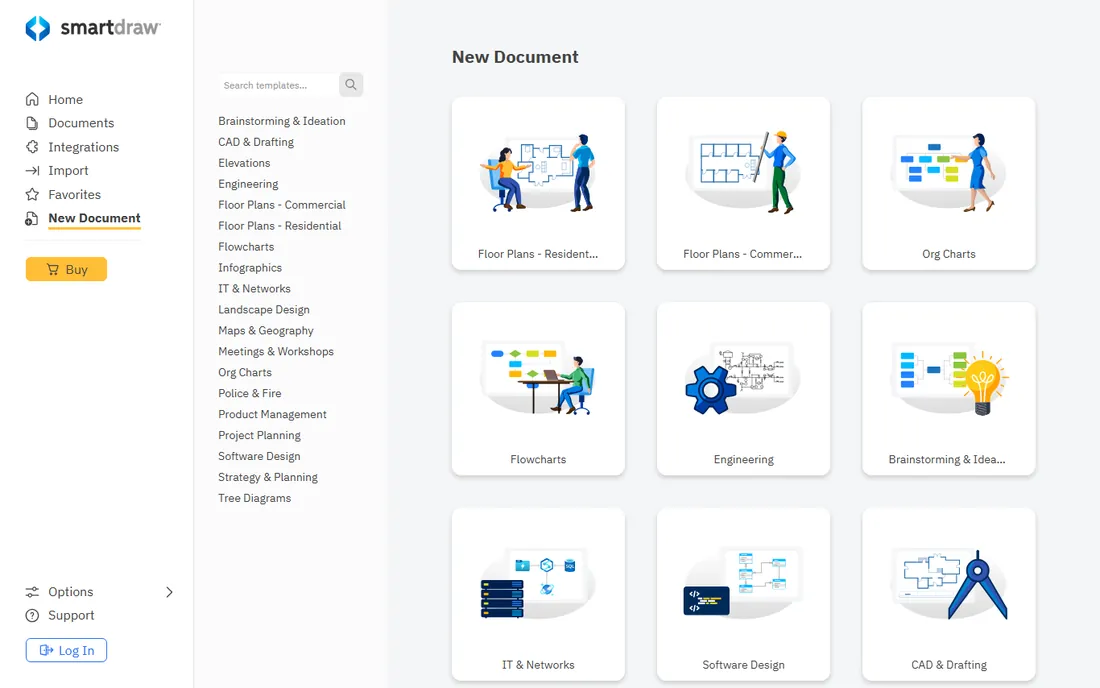Open the Options menu label
This screenshot has height=688, width=1100.
tap(70, 592)
